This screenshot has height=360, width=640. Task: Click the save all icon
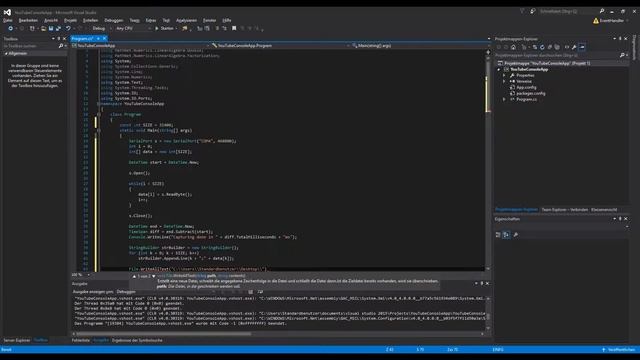(58, 28)
